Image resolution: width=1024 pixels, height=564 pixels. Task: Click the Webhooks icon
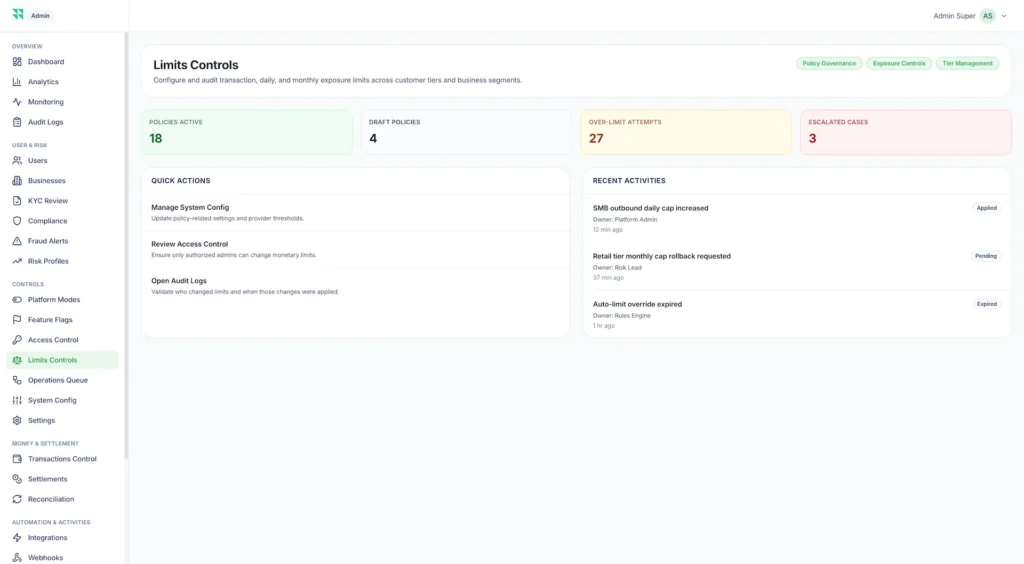(17, 557)
